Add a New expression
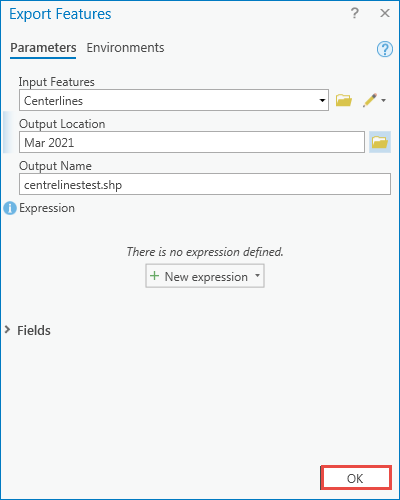 coord(205,276)
